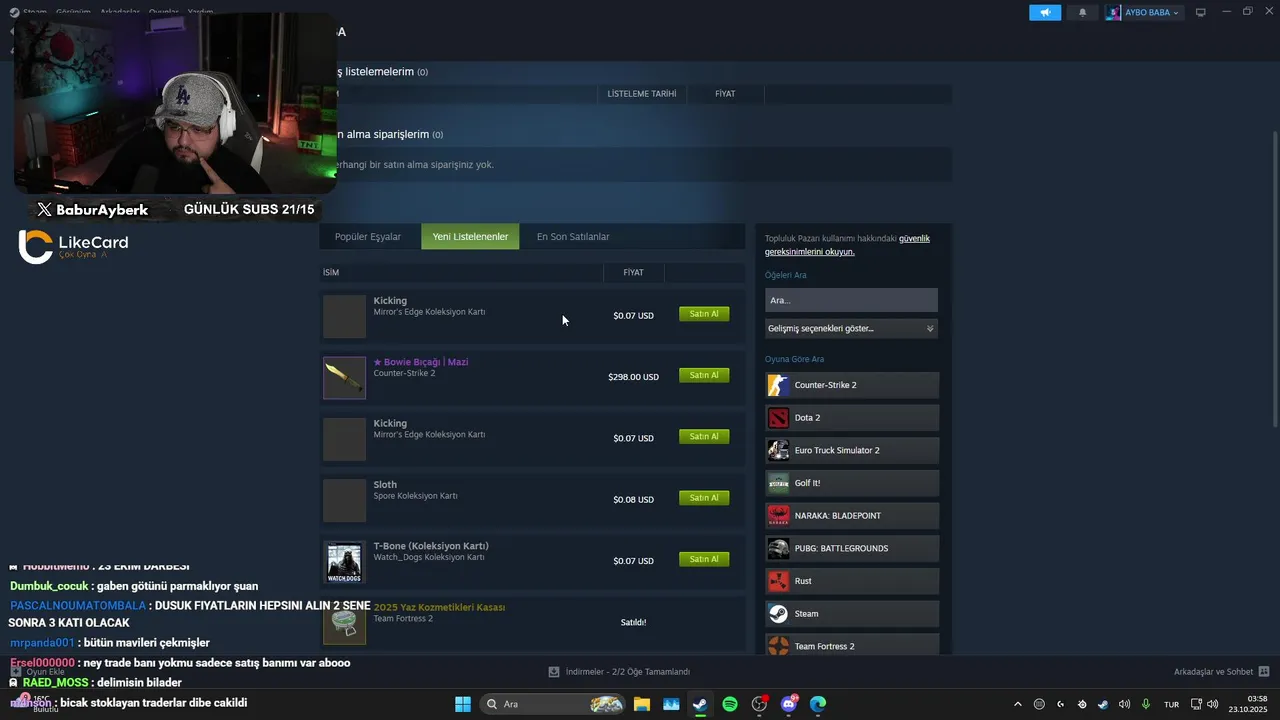The image size is (1280, 720).
Task: Open the Steam notifications bell
Action: click(x=1082, y=12)
